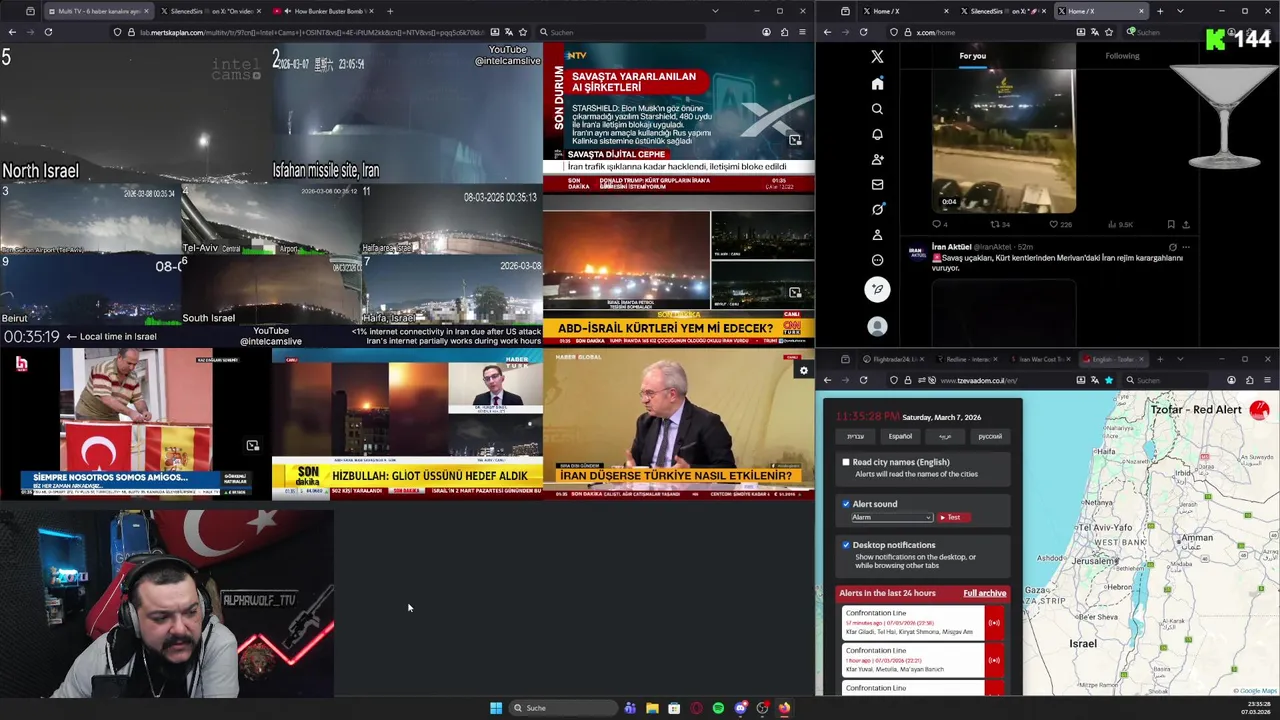Screen dimensions: 1280x720
Task: List all tabs in the X browser window
Action: pyautogui.click(x=1180, y=11)
